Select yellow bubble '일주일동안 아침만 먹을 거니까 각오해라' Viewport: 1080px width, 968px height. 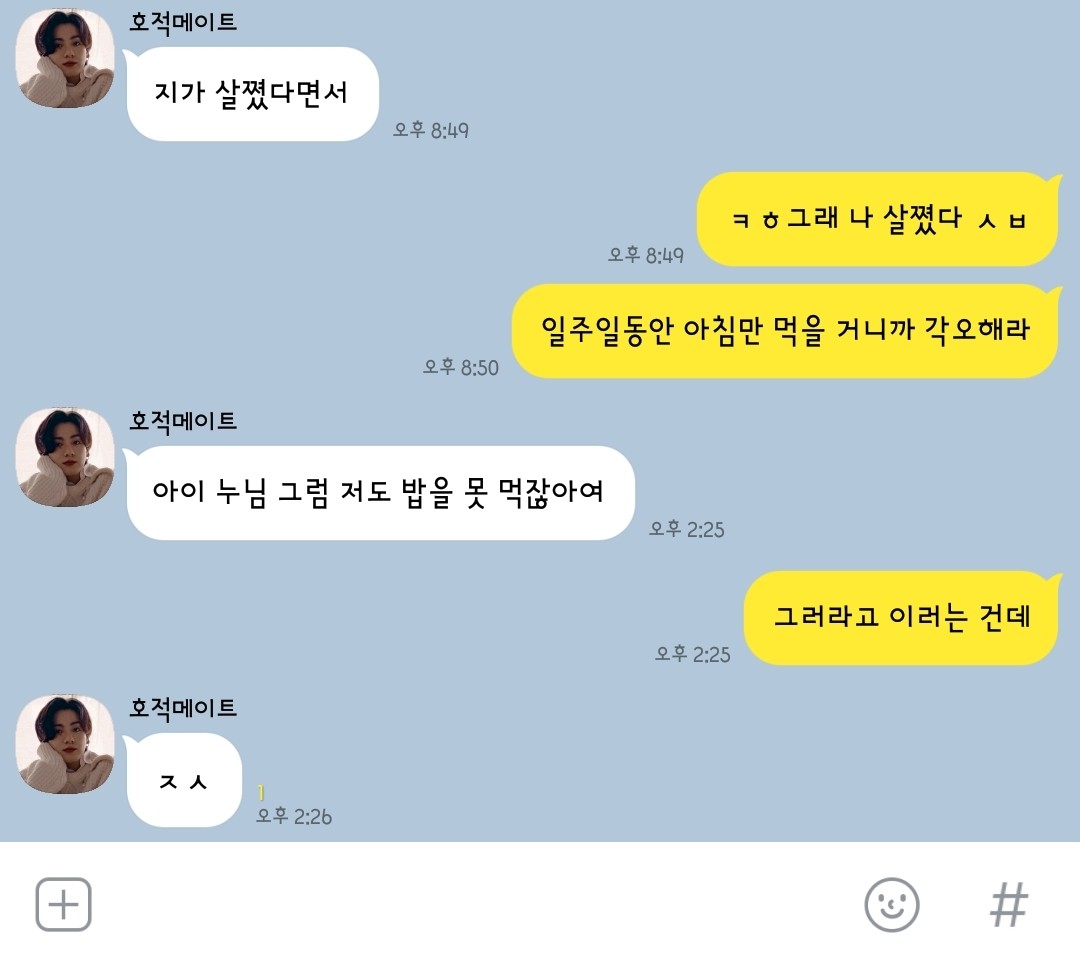785,331
